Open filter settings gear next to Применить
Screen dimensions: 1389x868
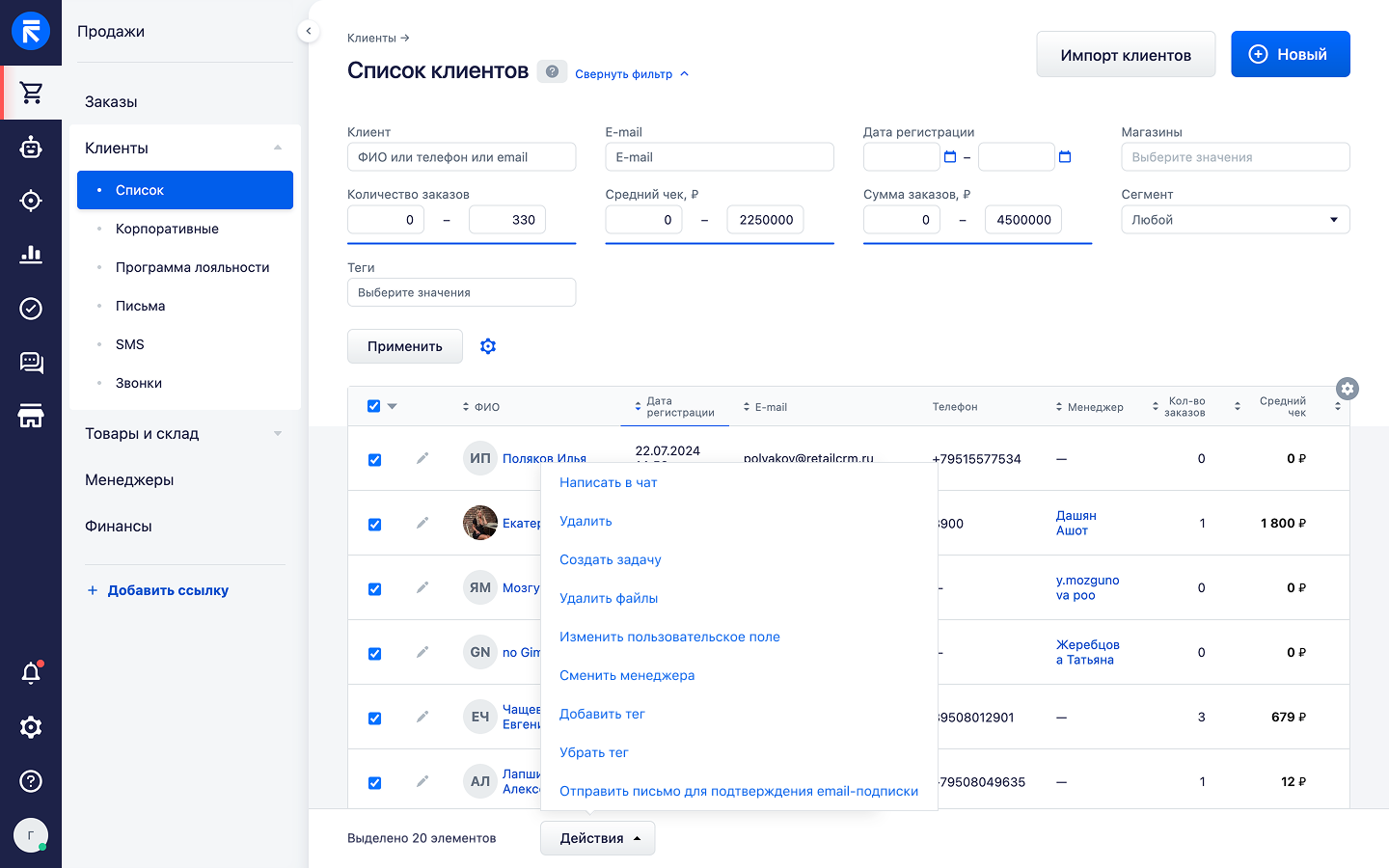488,346
